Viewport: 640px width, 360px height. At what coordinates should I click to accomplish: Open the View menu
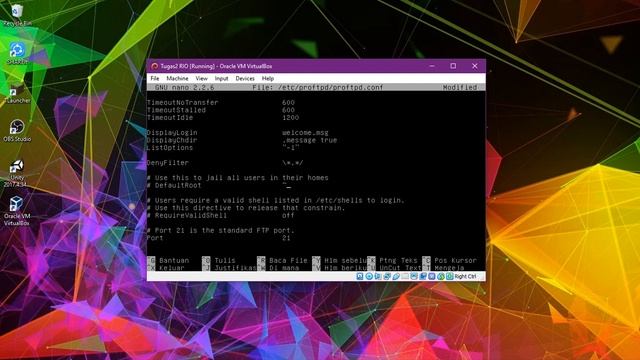click(201, 78)
